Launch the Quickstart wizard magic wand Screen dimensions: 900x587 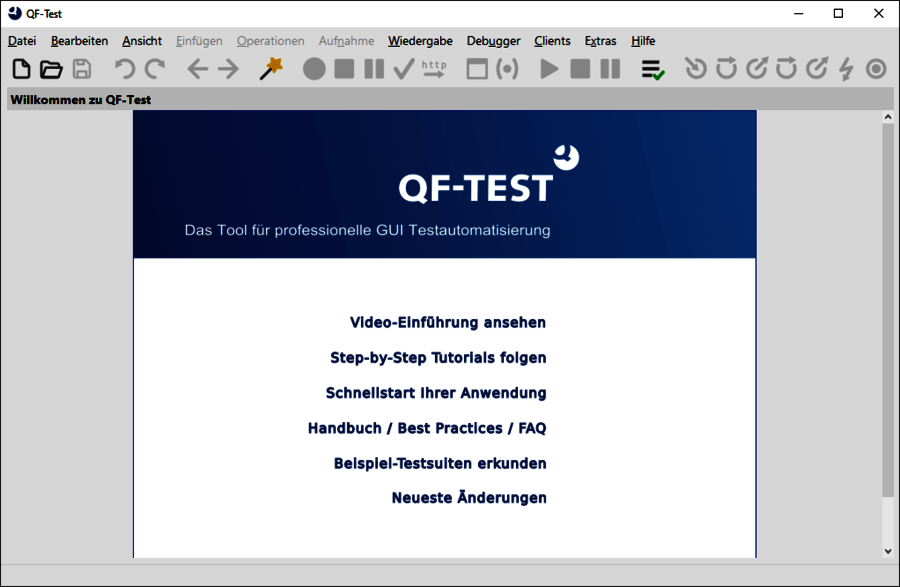tap(271, 69)
